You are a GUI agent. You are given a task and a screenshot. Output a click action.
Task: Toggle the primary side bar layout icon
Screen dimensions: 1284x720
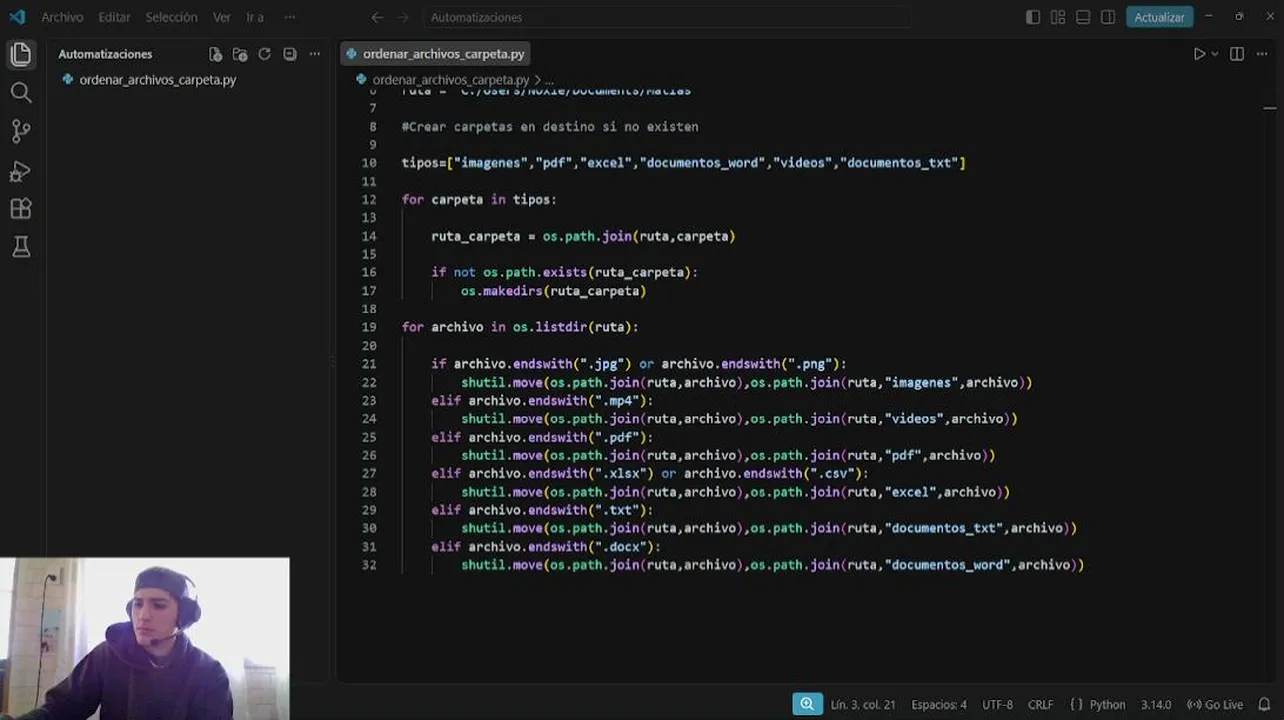(1033, 17)
